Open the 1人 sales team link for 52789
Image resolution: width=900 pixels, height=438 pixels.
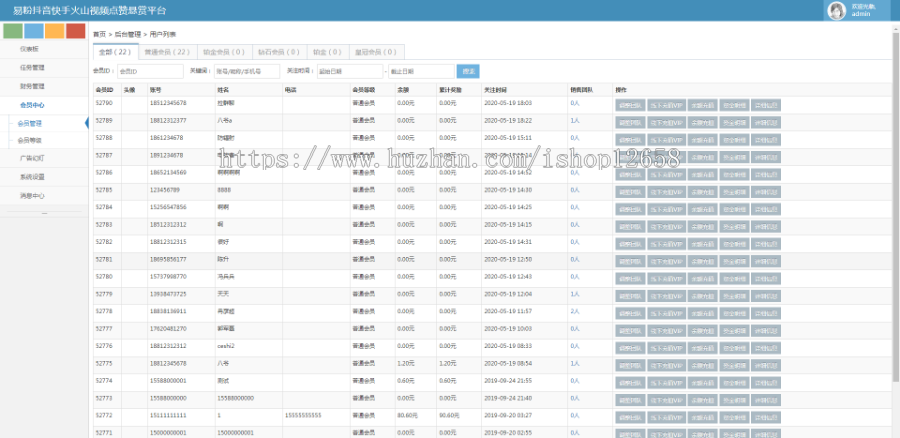(x=575, y=120)
